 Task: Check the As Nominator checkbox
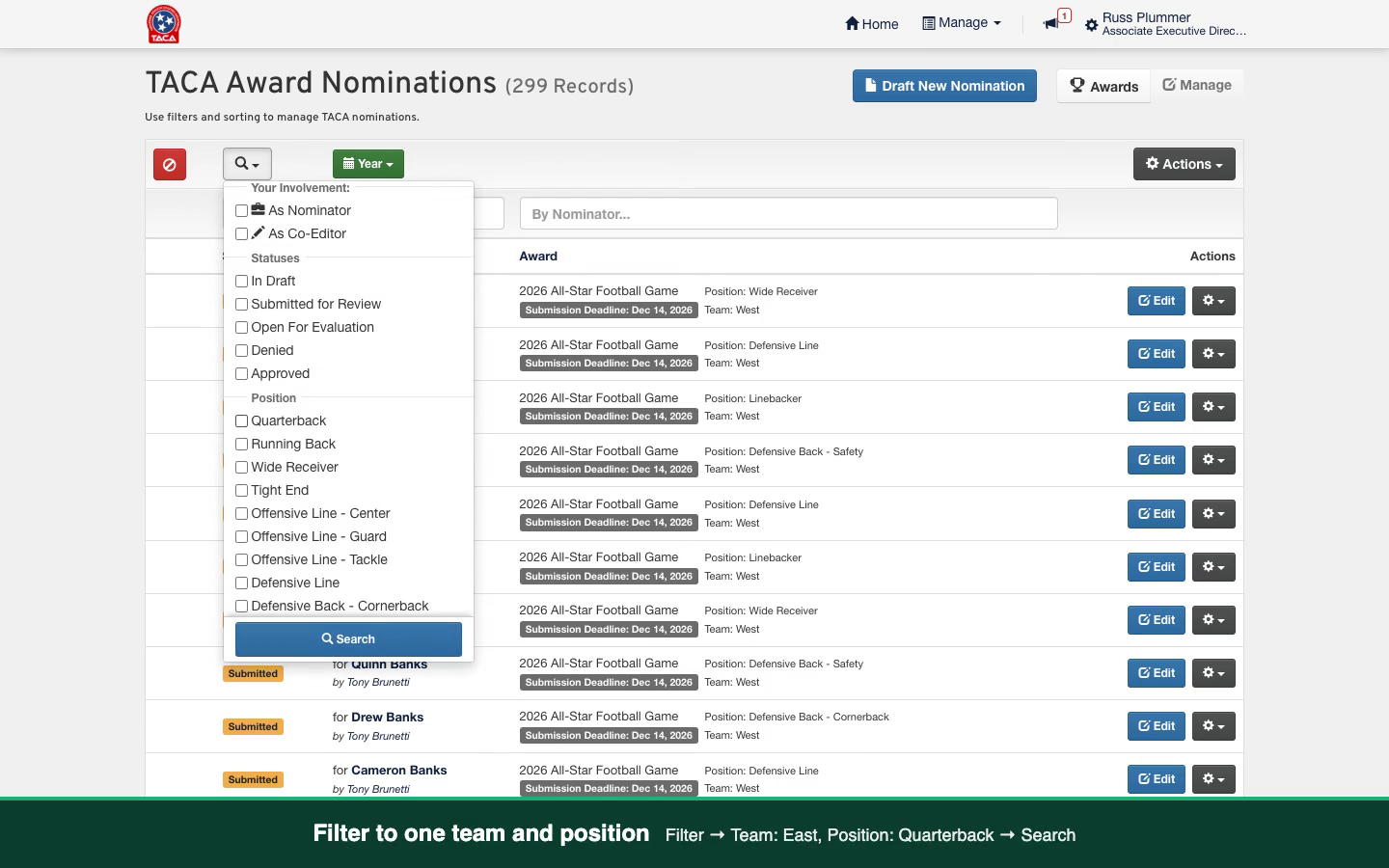(242, 210)
